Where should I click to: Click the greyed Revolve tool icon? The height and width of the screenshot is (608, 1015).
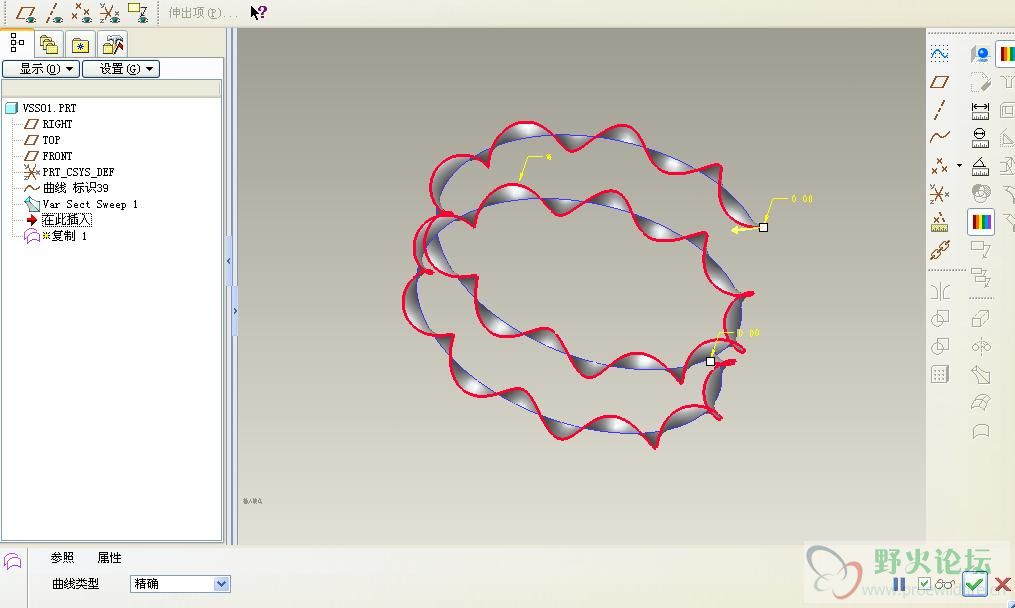[981, 346]
